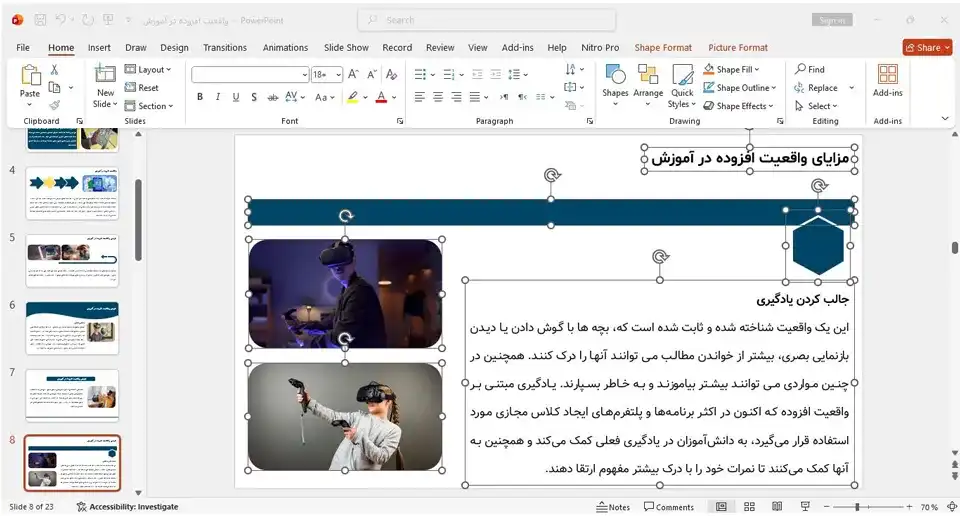
Task: Open the Layout dropdown
Action: point(148,70)
